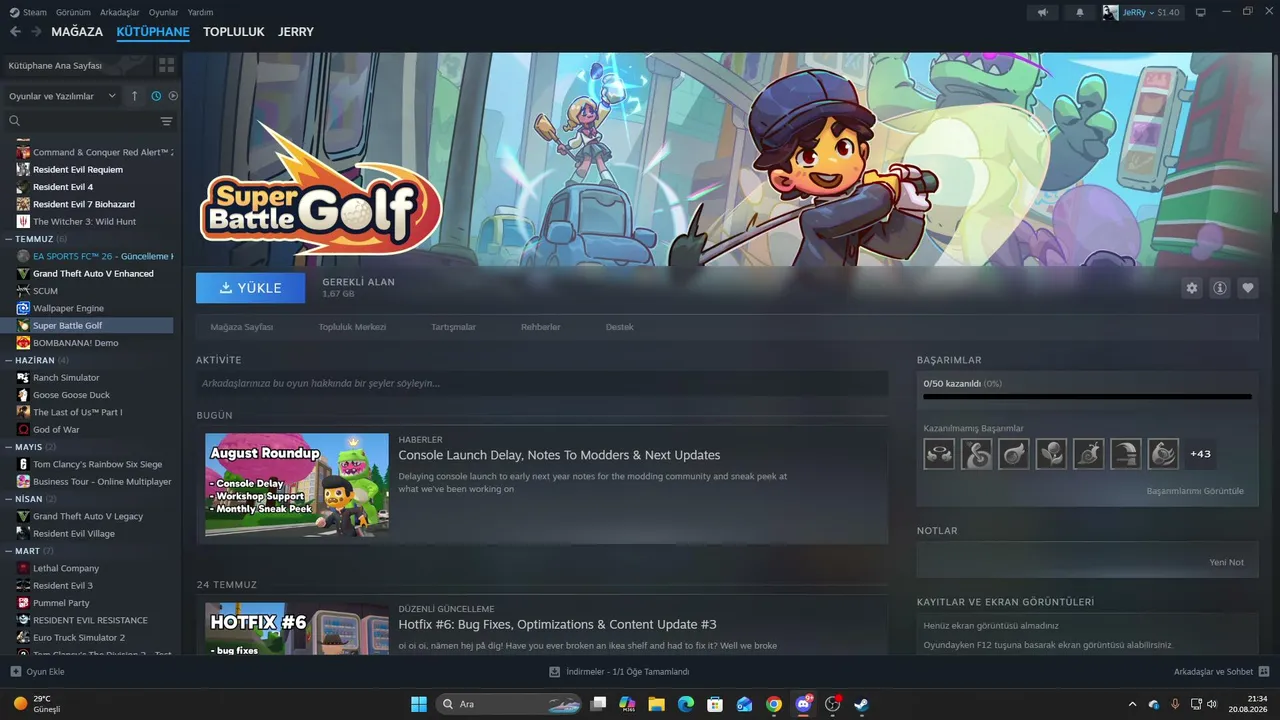Open the game settings gear icon
This screenshot has height=720, width=1280.
(x=1192, y=288)
